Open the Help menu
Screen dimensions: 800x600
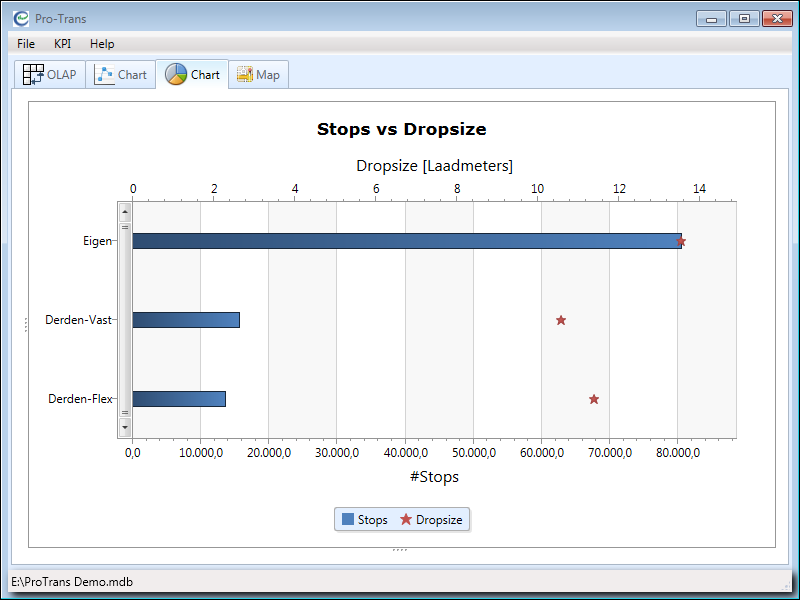[x=102, y=44]
